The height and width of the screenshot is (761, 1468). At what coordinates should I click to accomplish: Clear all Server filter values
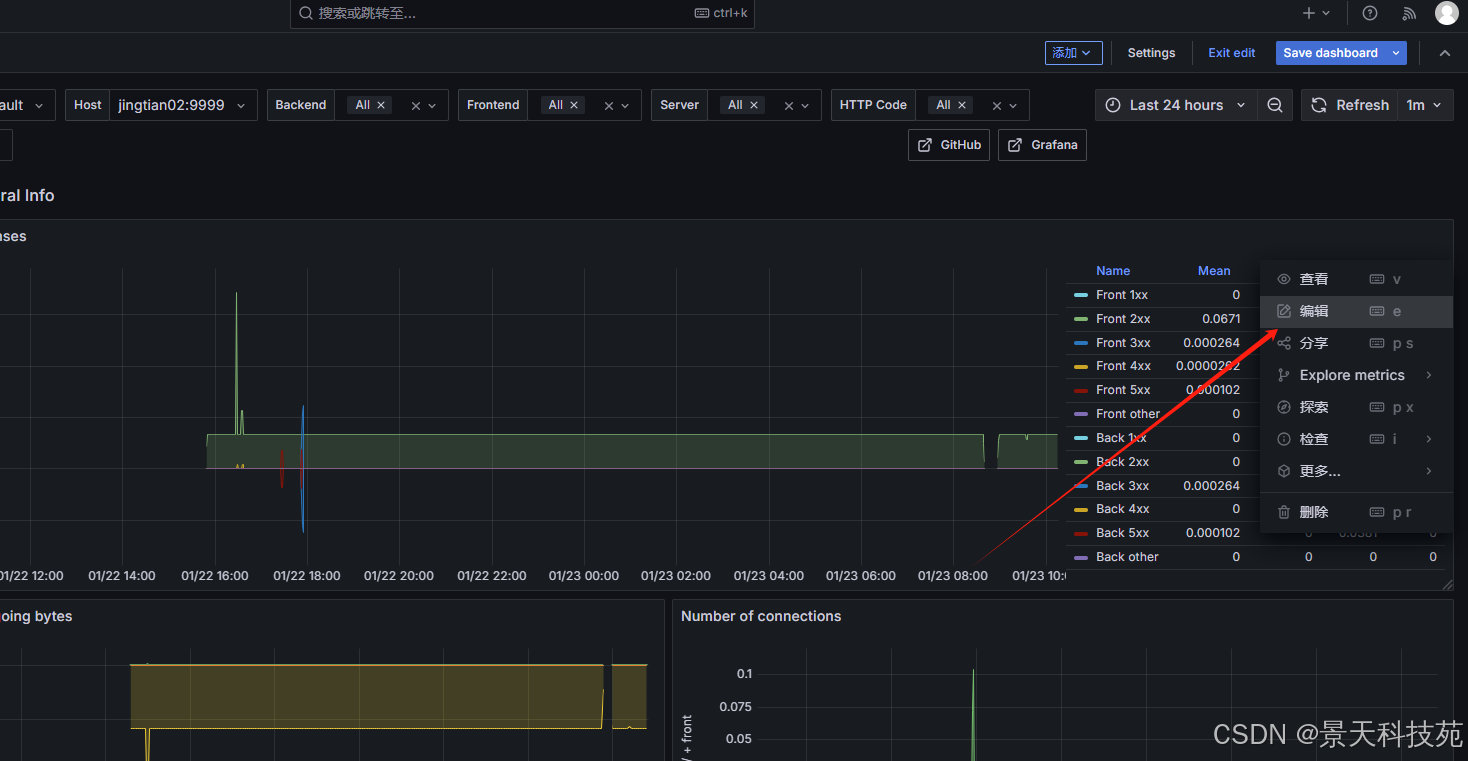tap(789, 105)
